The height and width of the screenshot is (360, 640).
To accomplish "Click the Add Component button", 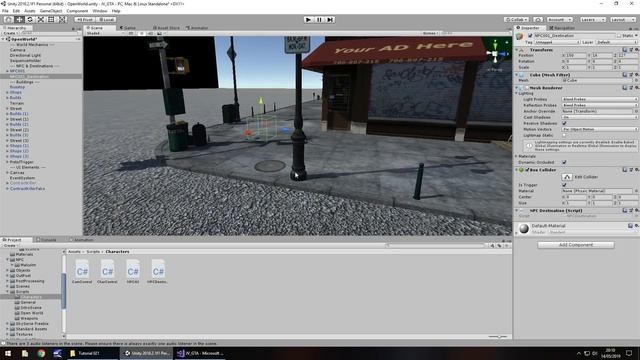I will tap(576, 245).
